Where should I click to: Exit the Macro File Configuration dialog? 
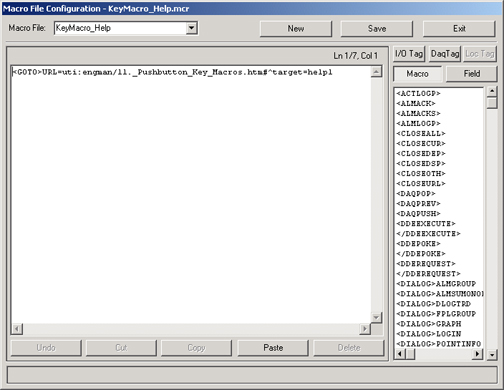click(459, 29)
